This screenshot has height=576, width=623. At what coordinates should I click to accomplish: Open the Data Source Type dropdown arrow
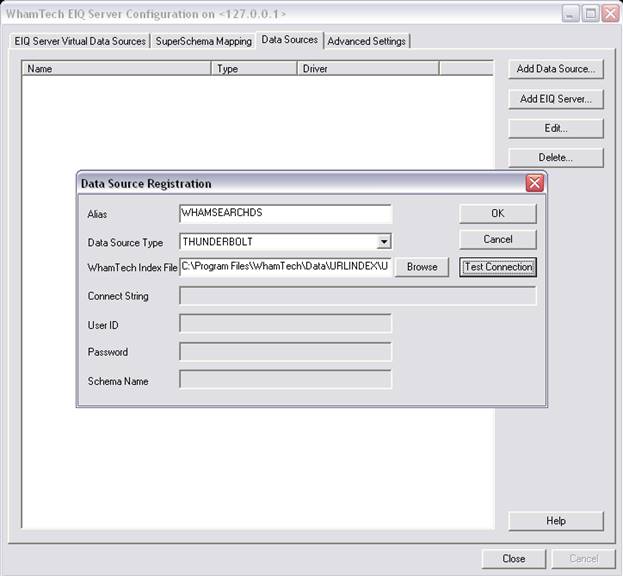(x=383, y=242)
